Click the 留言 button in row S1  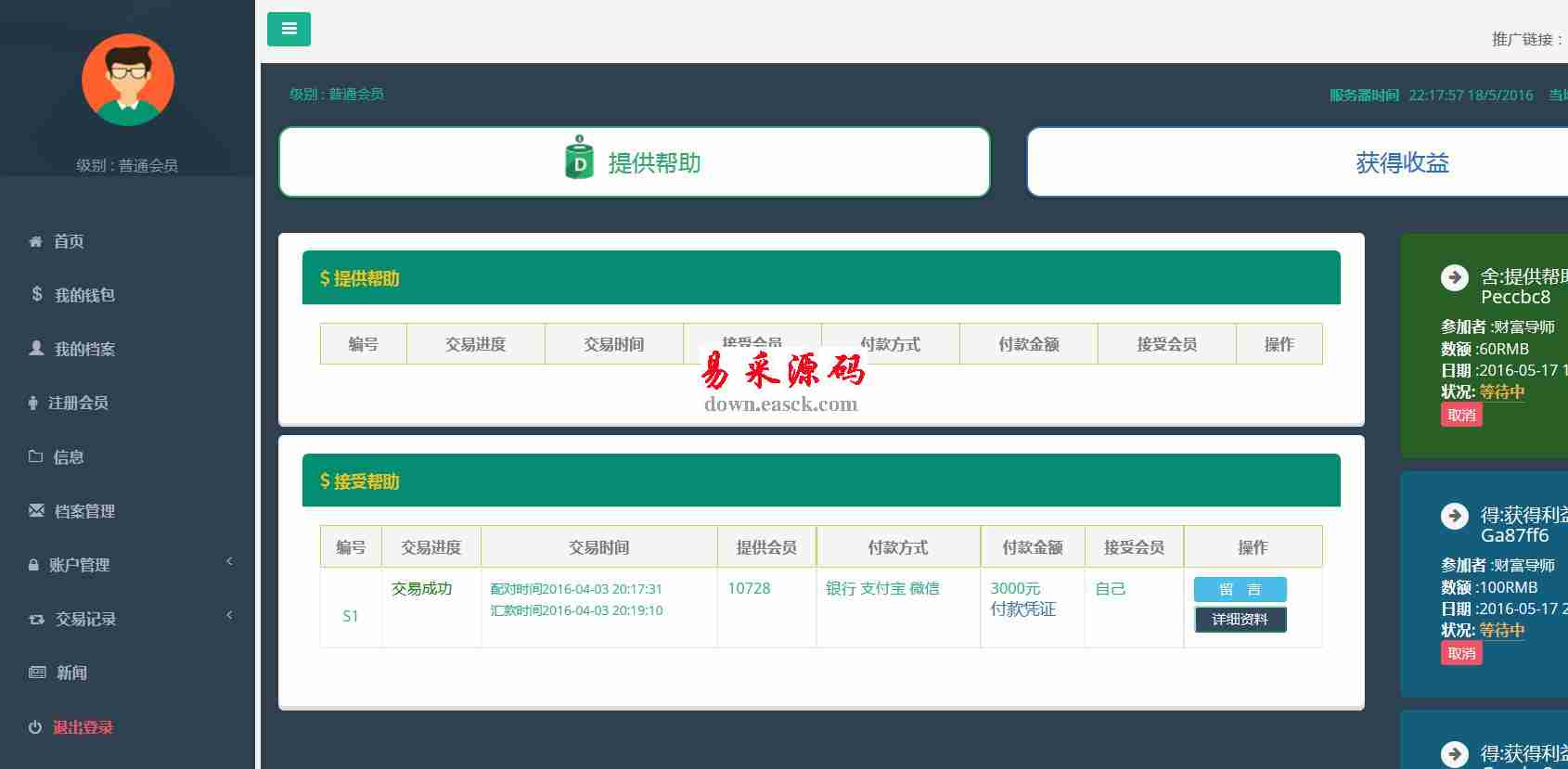pyautogui.click(x=1240, y=589)
